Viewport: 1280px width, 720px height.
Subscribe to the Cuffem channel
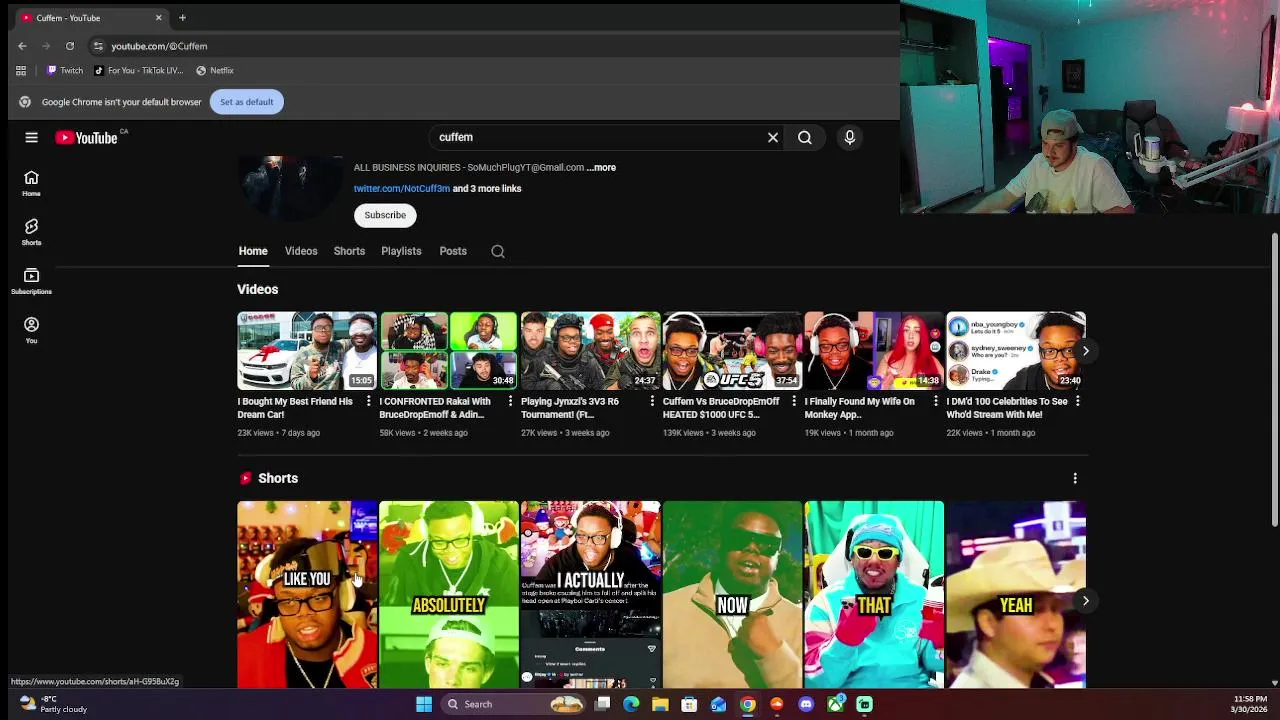pyautogui.click(x=385, y=216)
